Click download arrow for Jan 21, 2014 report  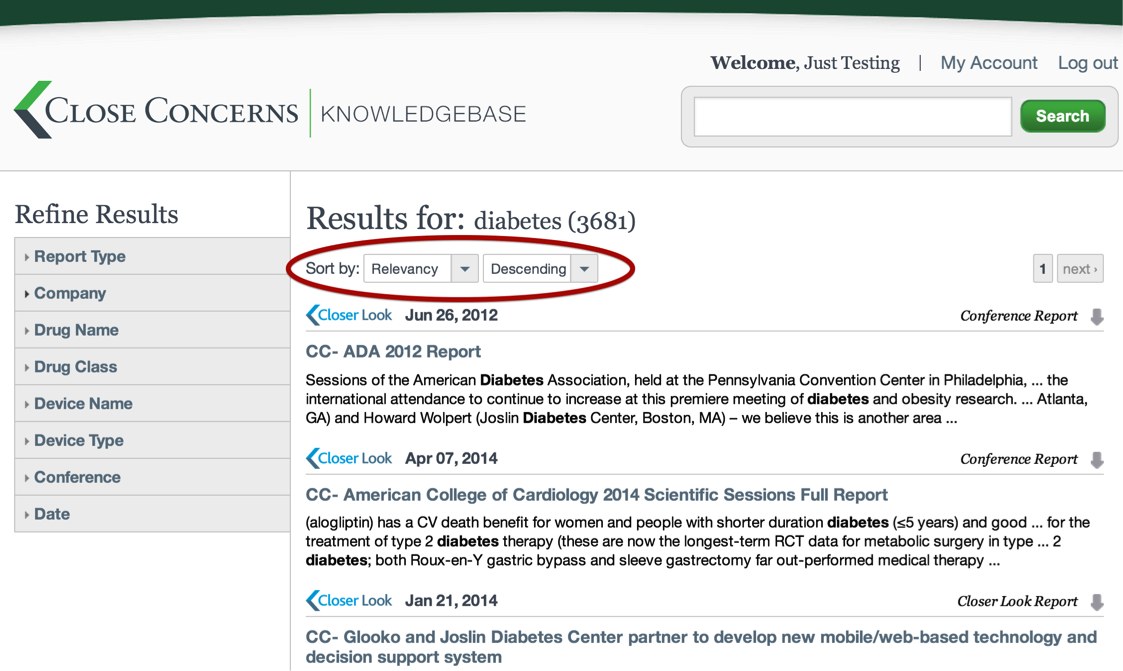[1097, 602]
